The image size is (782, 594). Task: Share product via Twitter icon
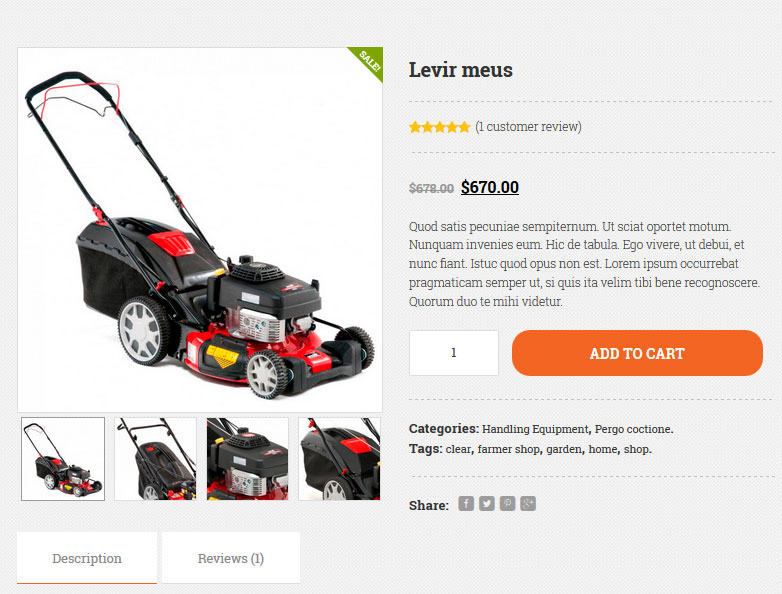click(487, 504)
